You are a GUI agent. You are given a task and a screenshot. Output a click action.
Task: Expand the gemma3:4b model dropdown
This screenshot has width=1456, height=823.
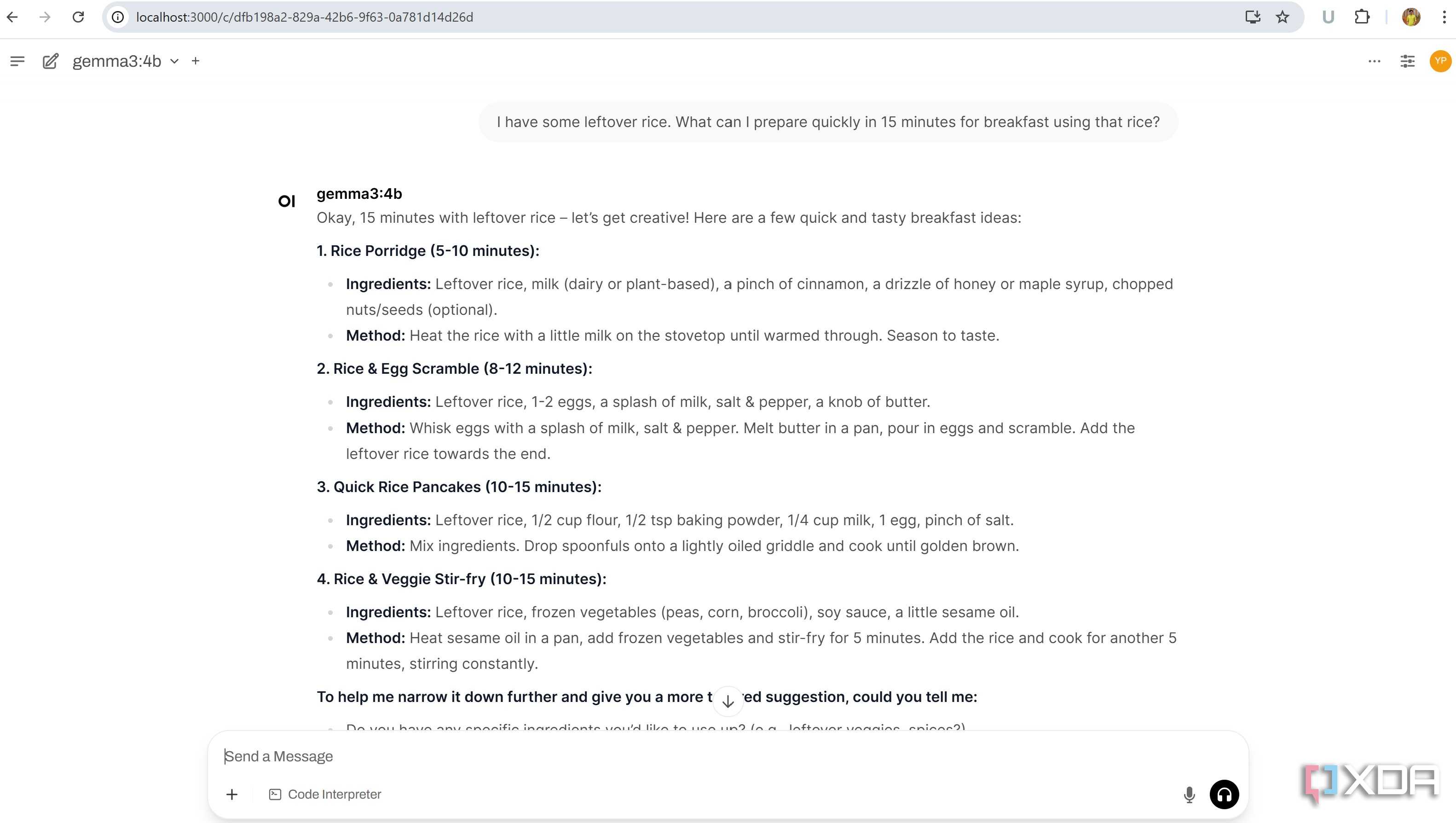pyautogui.click(x=126, y=61)
